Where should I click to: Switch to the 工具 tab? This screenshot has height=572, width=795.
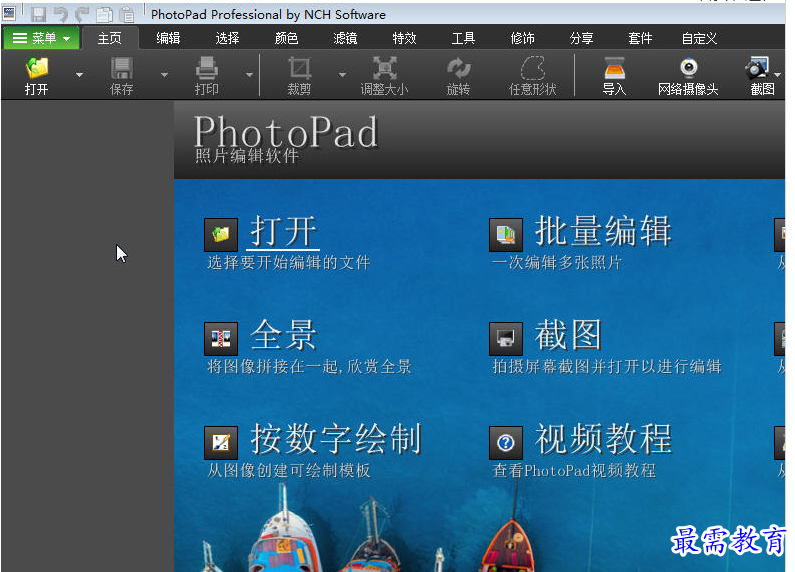[x=463, y=38]
